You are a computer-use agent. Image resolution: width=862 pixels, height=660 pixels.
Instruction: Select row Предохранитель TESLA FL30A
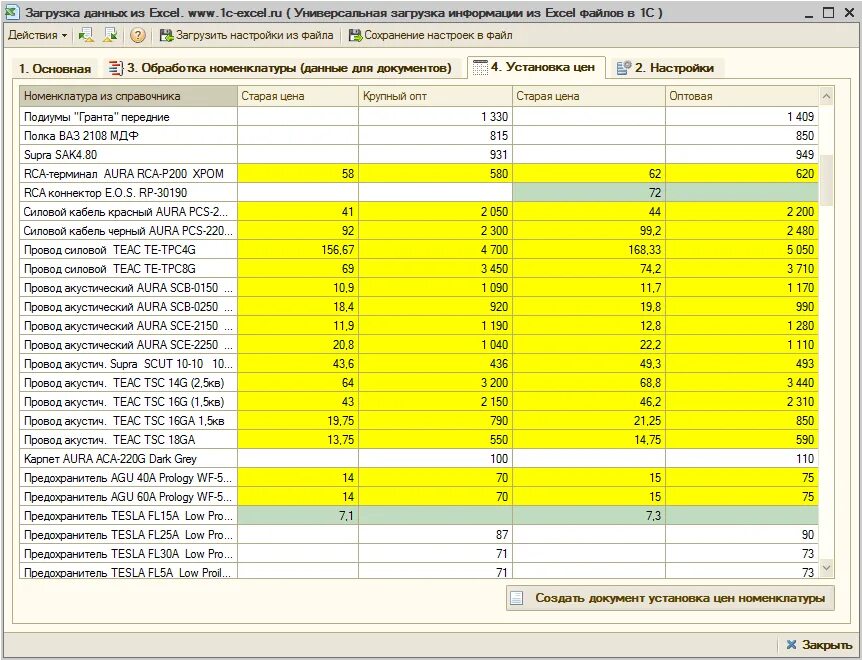pyautogui.click(x=419, y=554)
